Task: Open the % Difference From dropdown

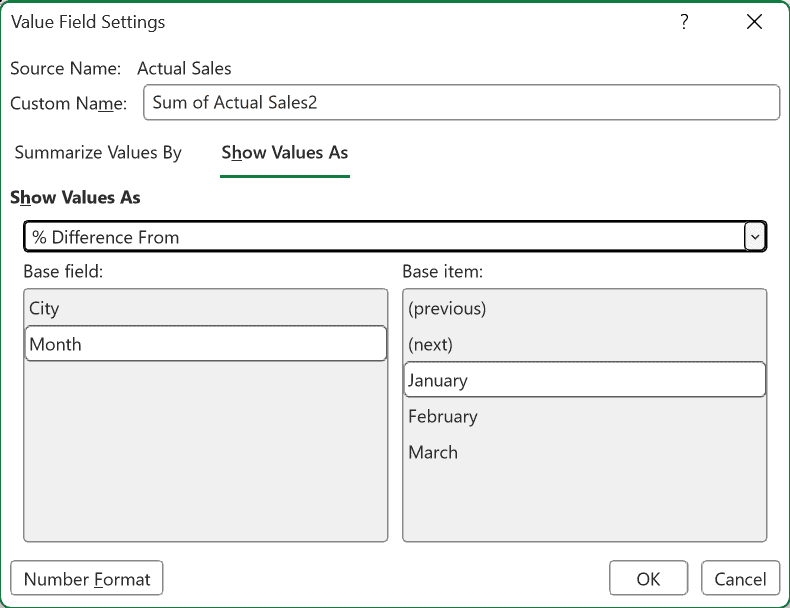Action: pos(395,237)
